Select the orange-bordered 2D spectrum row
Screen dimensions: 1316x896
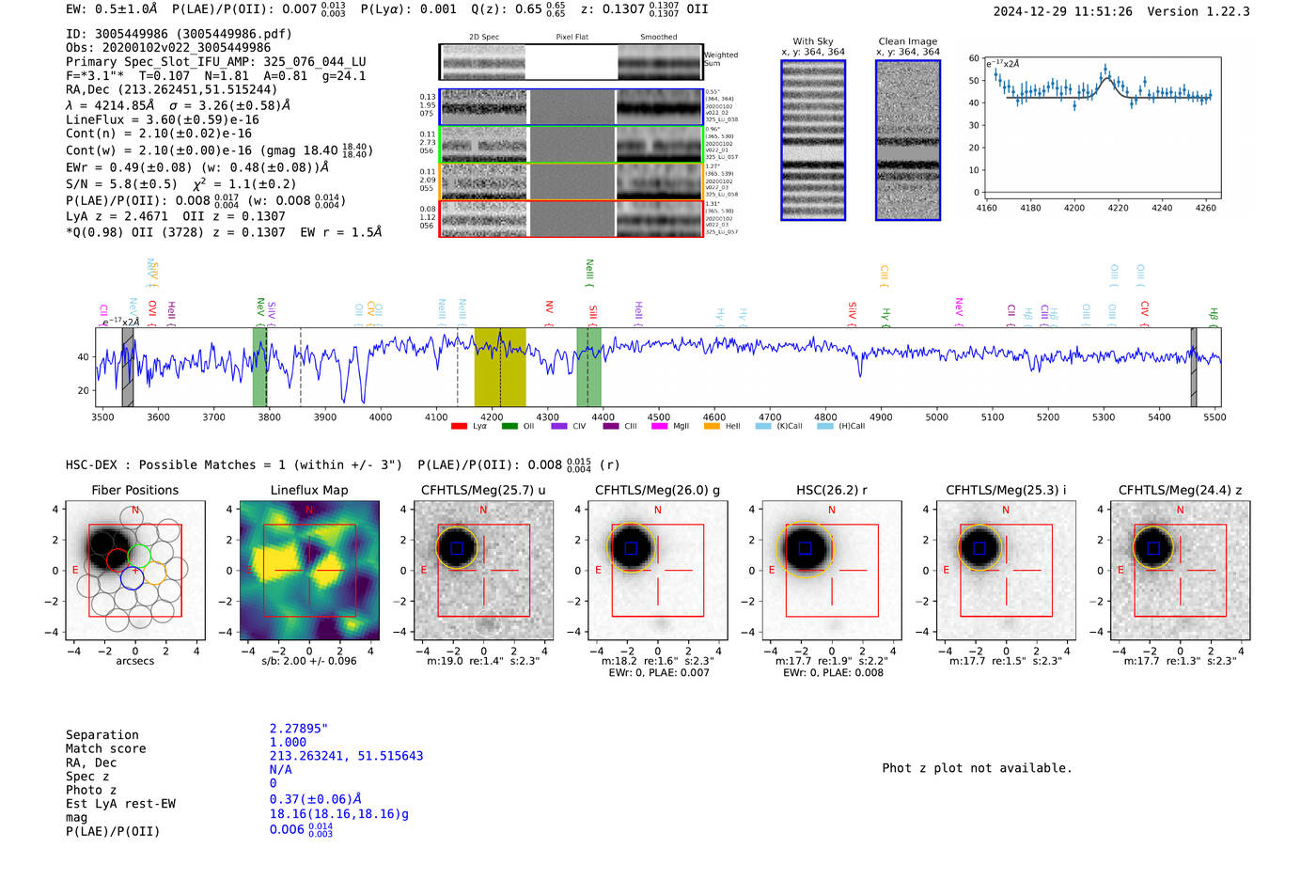coord(572,181)
